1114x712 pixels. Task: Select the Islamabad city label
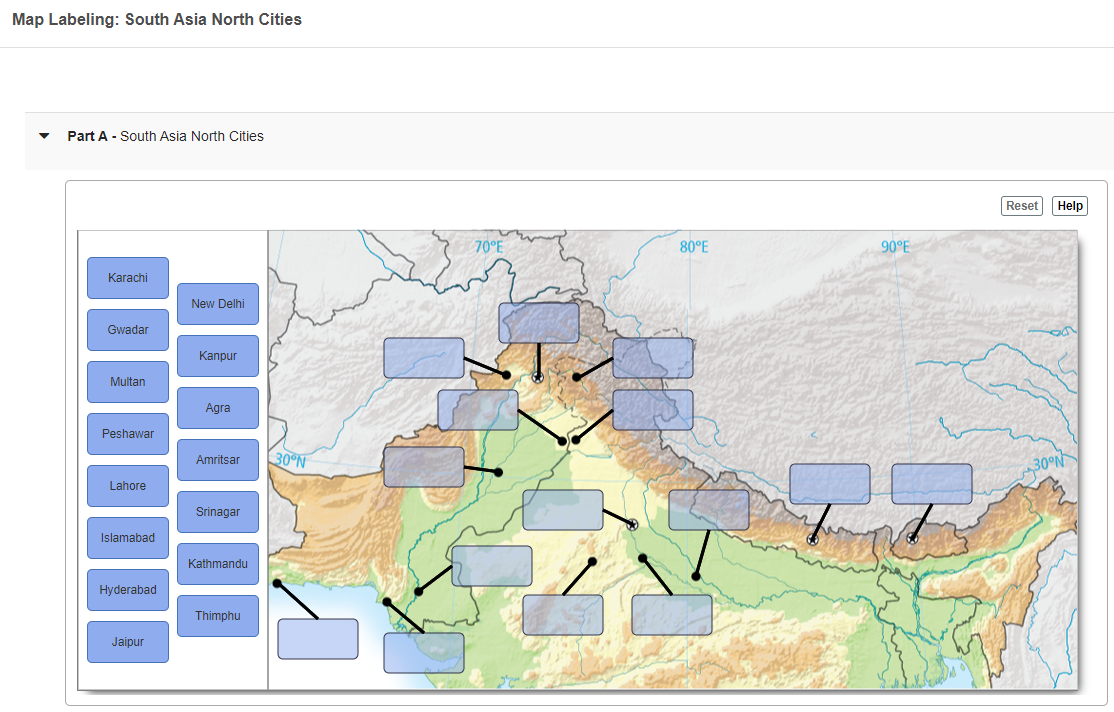point(127,537)
